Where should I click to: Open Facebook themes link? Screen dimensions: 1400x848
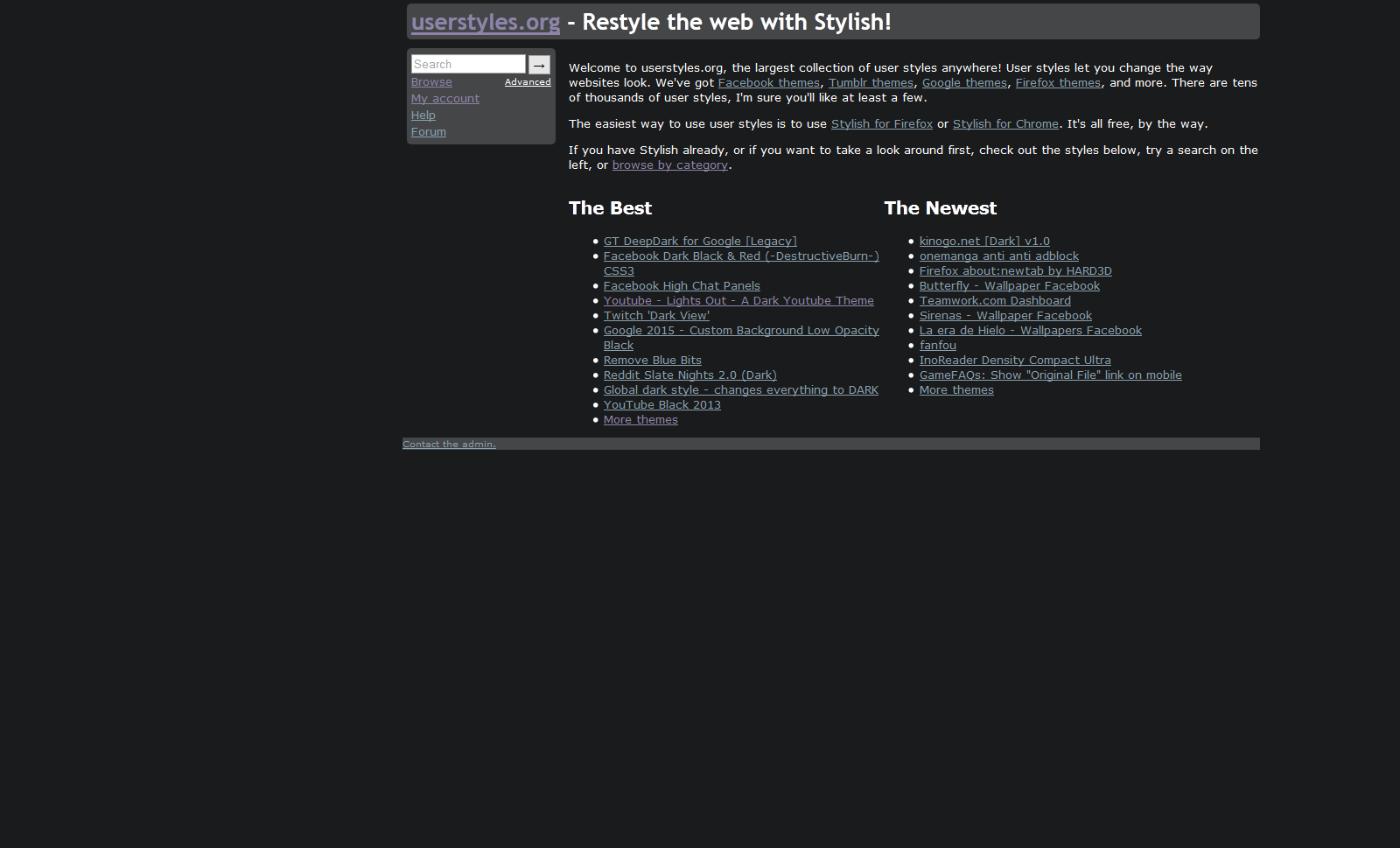tap(769, 83)
